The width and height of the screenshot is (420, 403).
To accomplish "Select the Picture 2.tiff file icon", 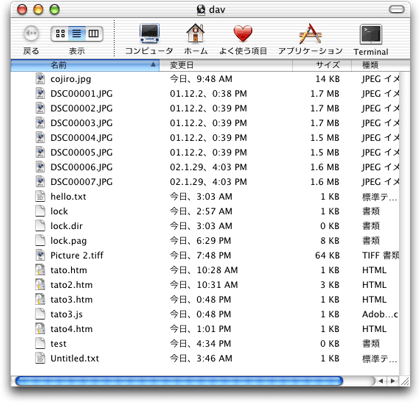I will pyautogui.click(x=40, y=255).
